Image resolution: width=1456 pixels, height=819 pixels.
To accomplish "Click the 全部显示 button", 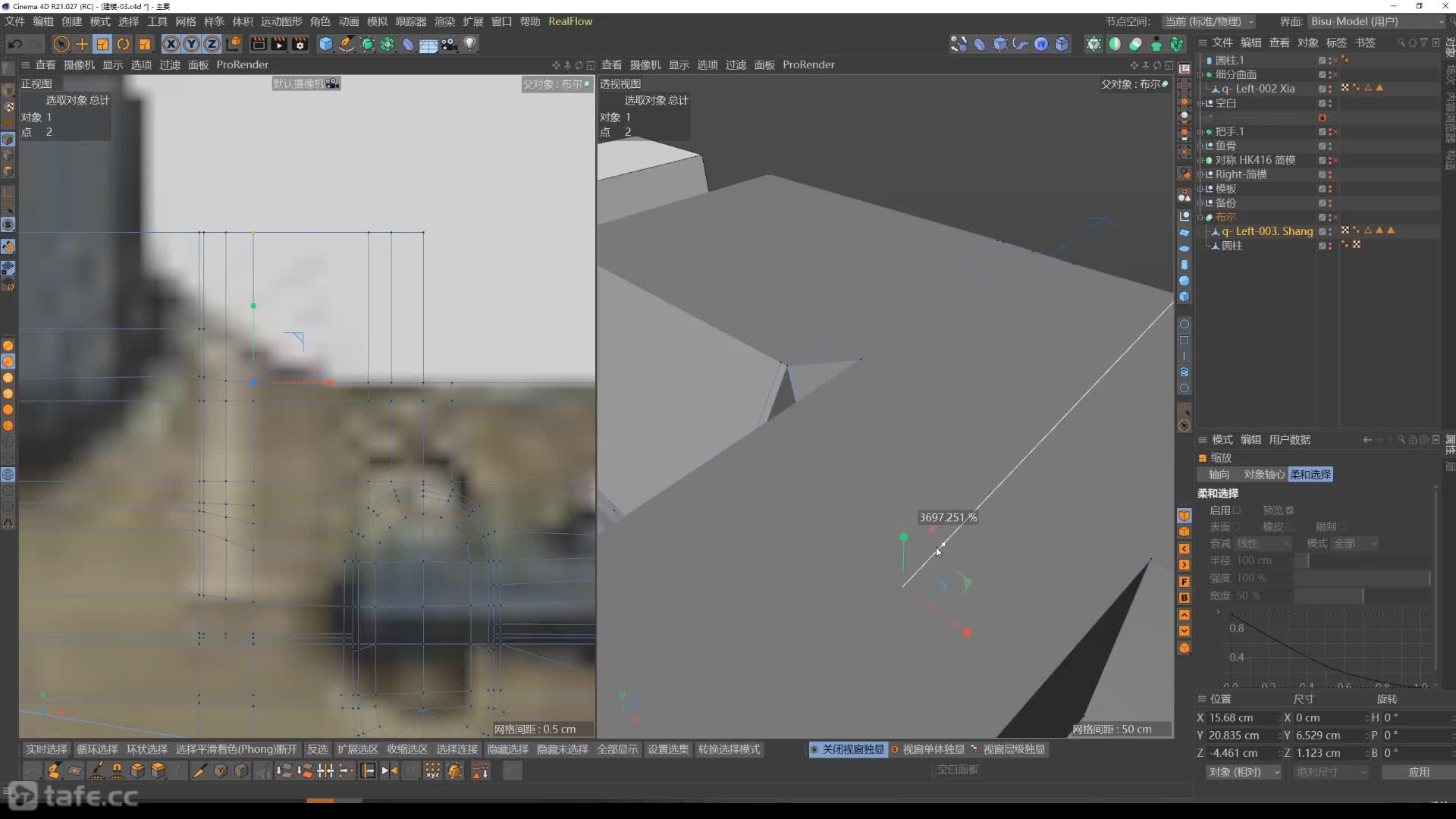I will 617,749.
